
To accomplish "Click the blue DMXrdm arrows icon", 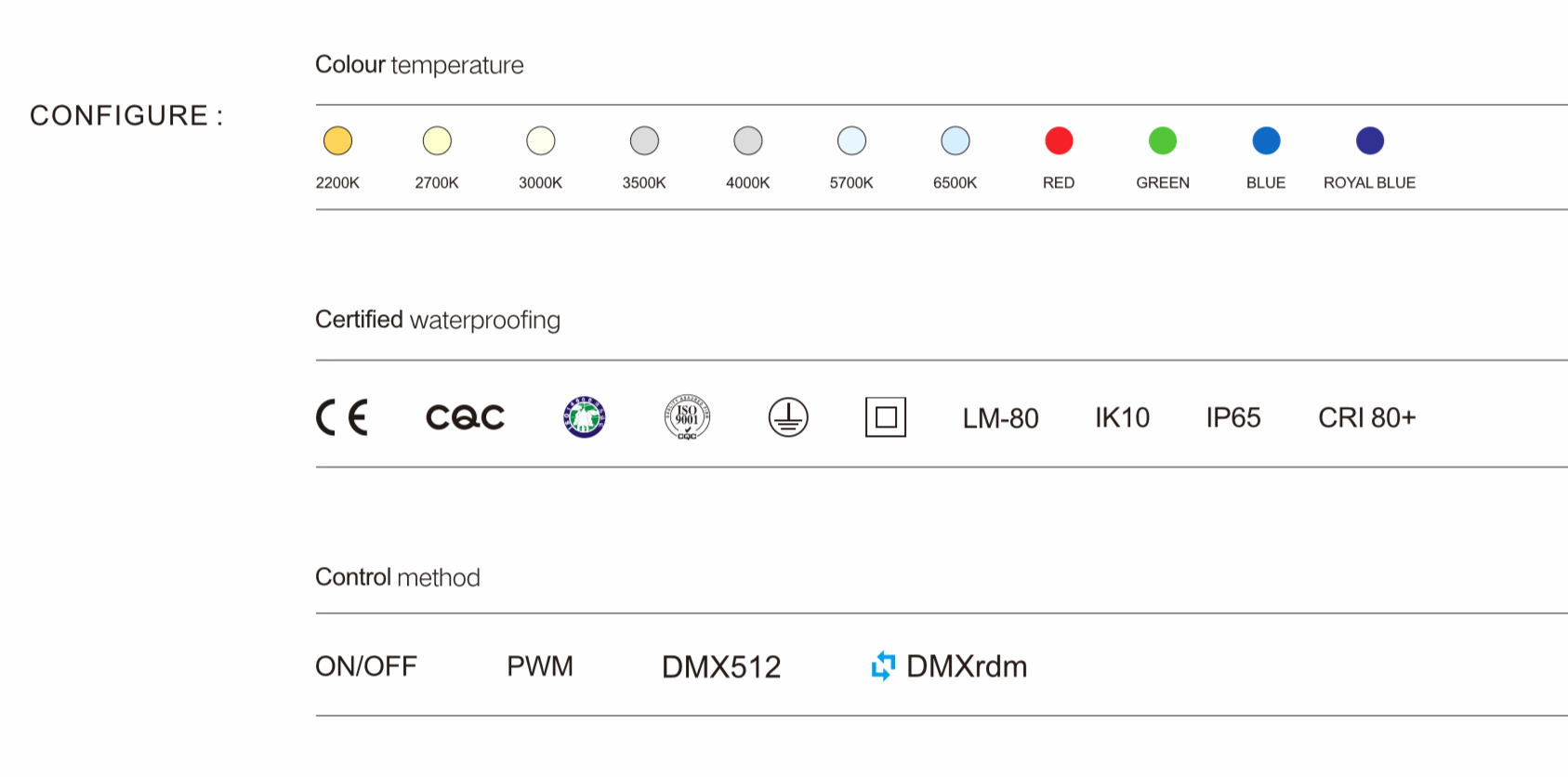I will point(883,665).
